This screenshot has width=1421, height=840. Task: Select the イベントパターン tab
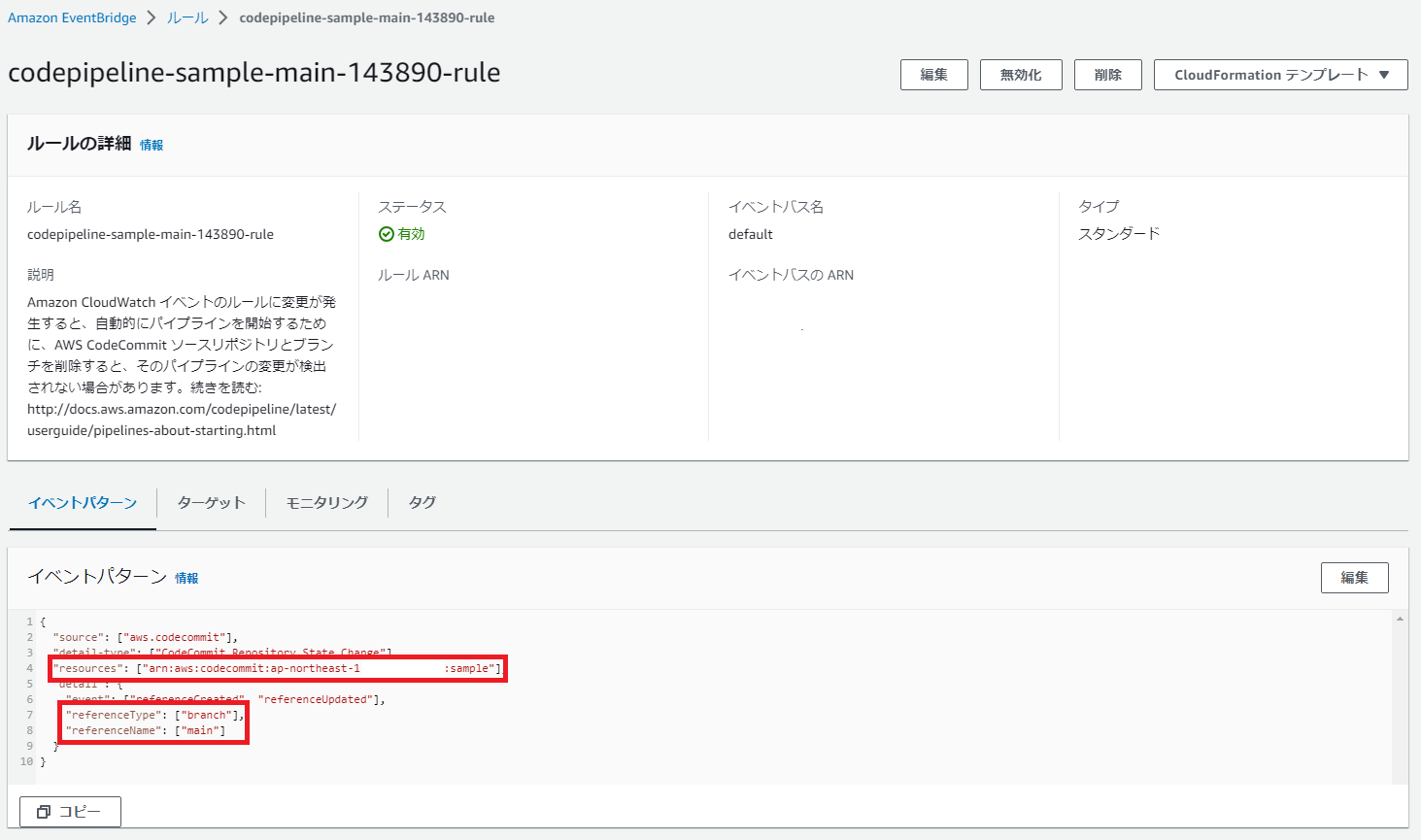click(82, 503)
